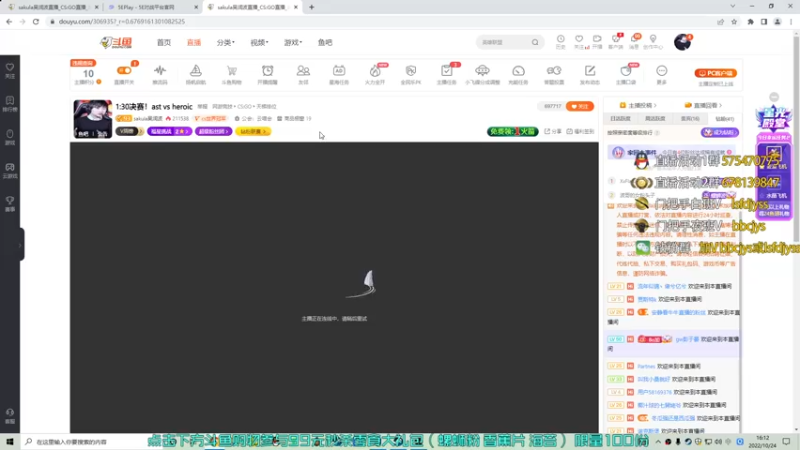Click the start-broadcast camera icon in header
The height and width of the screenshot is (450, 800).
click(597, 39)
